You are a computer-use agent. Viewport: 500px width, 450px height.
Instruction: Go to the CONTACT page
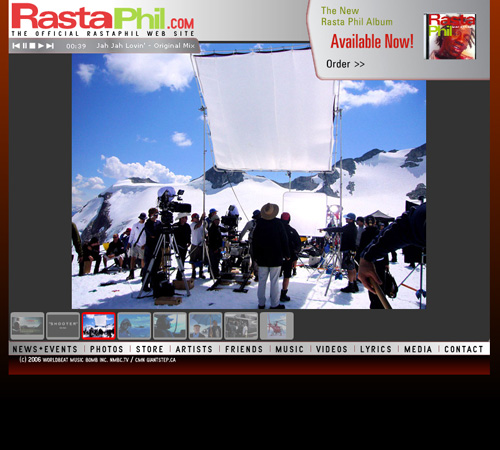click(464, 349)
